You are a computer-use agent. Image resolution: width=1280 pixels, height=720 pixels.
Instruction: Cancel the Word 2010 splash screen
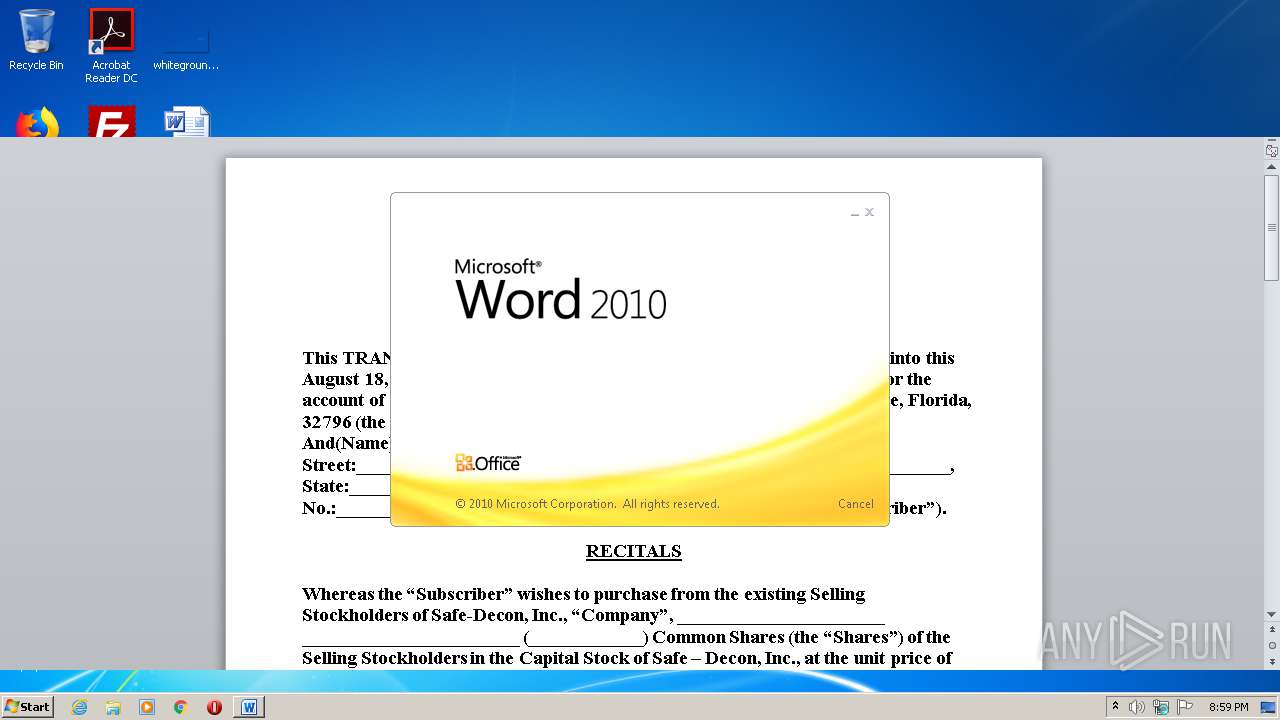coord(855,504)
